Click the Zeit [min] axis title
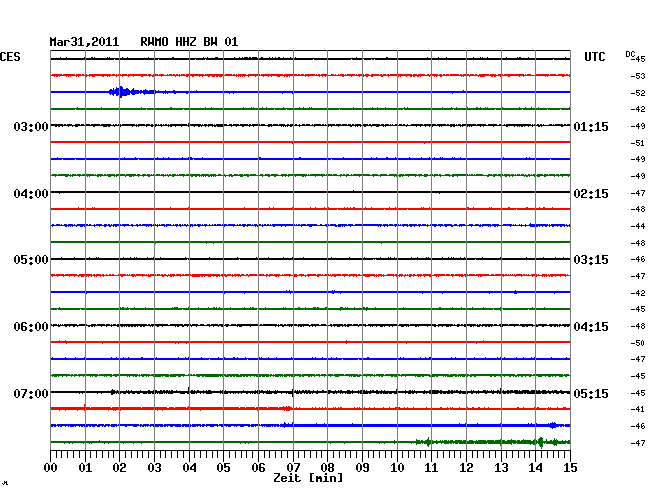Screen dimensions: 650x494 click(308, 478)
